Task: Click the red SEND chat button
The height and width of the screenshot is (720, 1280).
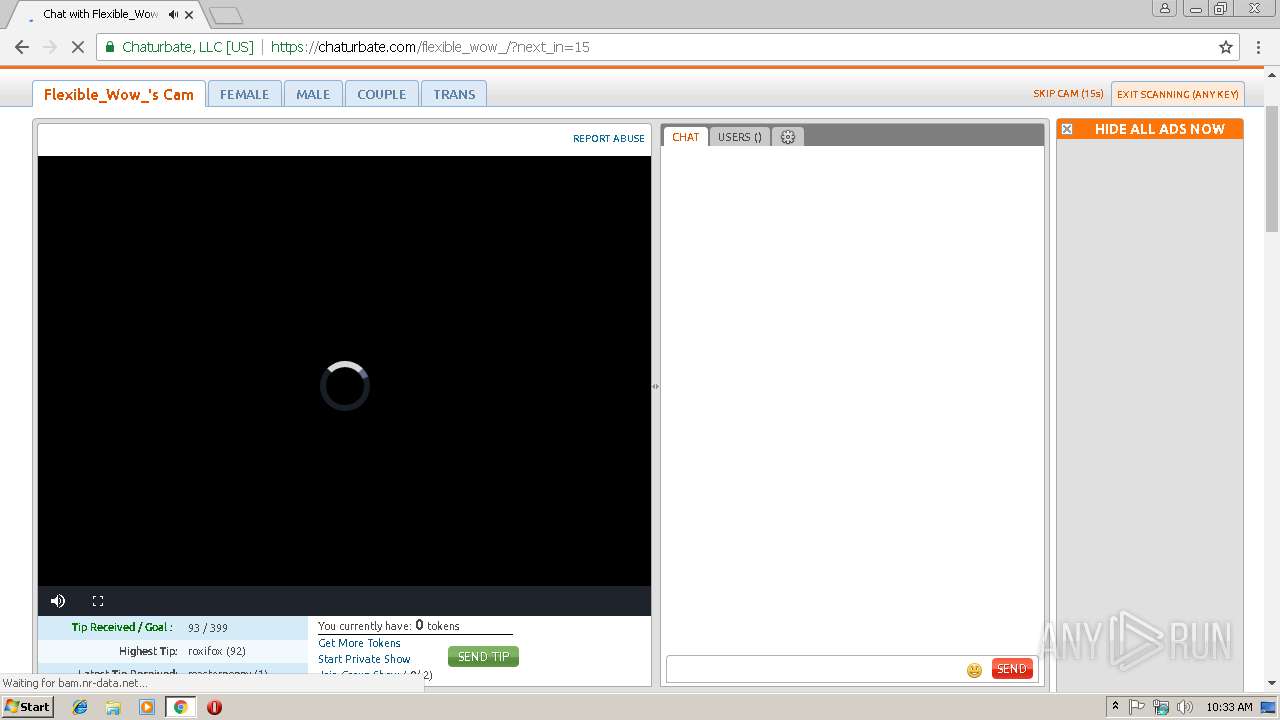Action: click(x=1012, y=669)
